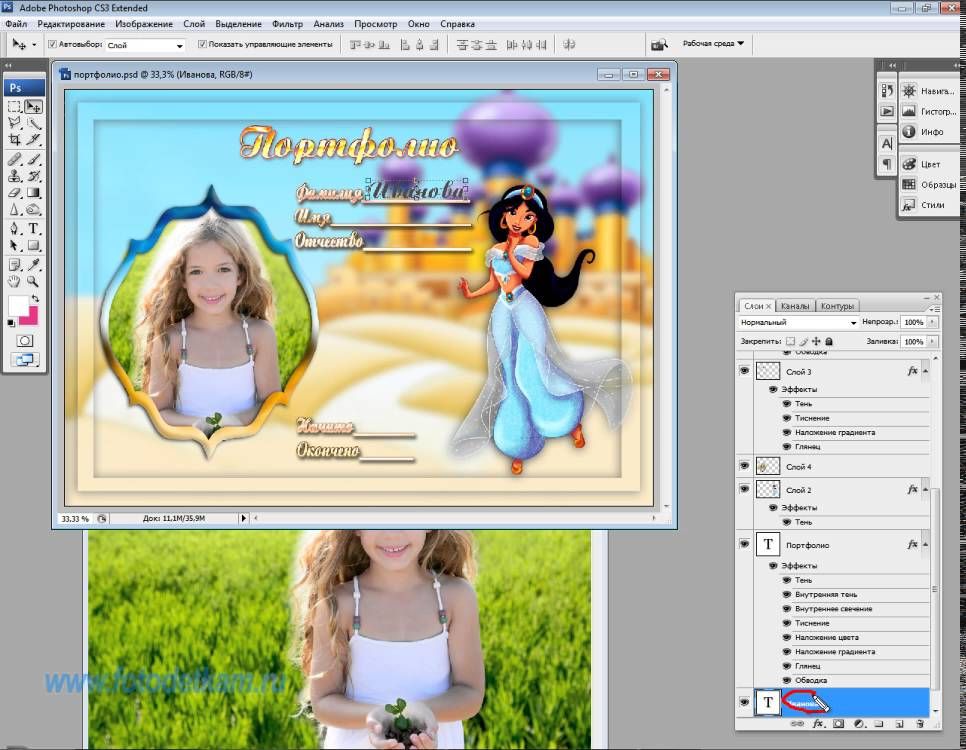The width and height of the screenshot is (966, 750).
Task: Open the Гистограмма panel
Action: click(x=929, y=112)
